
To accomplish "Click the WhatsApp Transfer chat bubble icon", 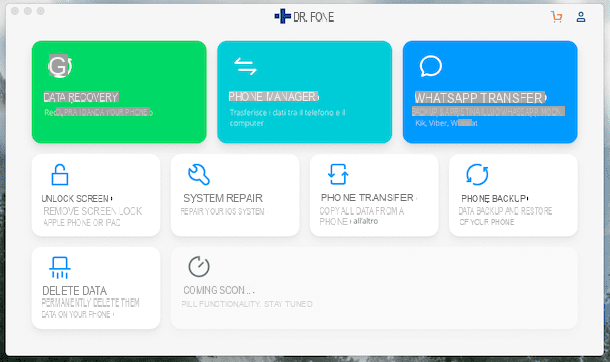I will (x=431, y=66).
